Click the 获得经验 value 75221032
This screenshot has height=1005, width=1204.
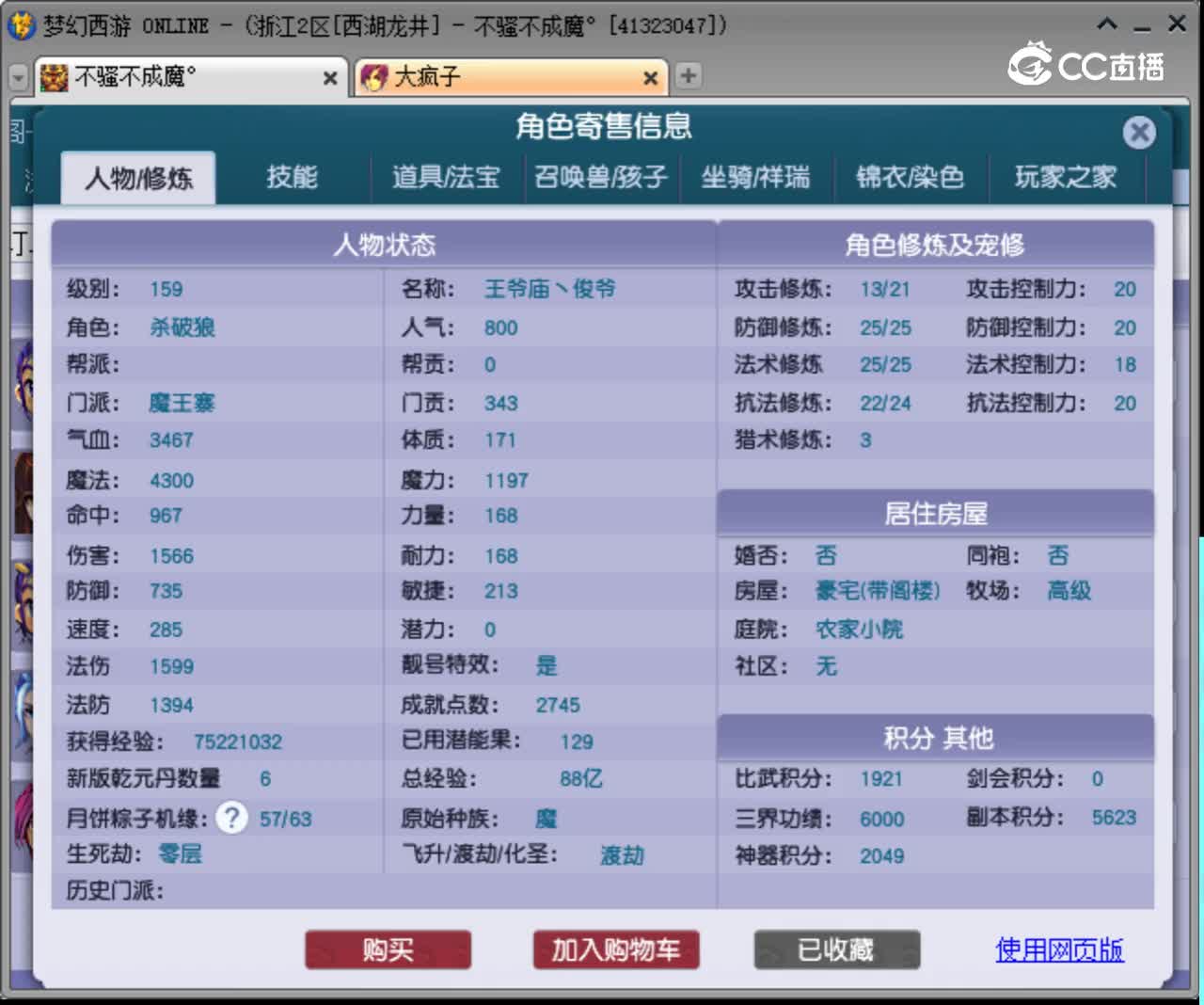click(238, 742)
